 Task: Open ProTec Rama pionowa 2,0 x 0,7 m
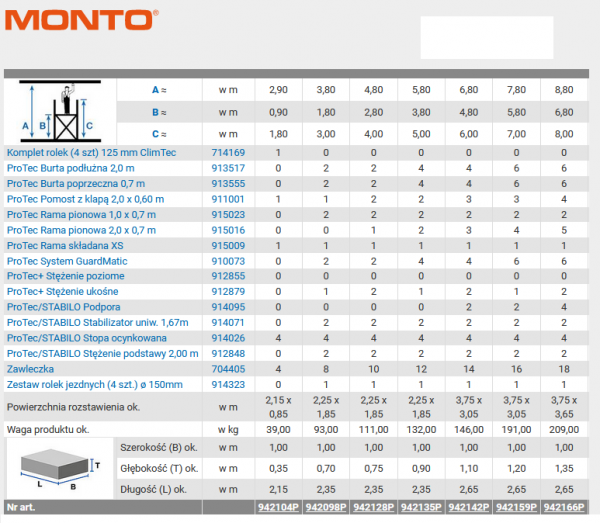tap(81, 230)
